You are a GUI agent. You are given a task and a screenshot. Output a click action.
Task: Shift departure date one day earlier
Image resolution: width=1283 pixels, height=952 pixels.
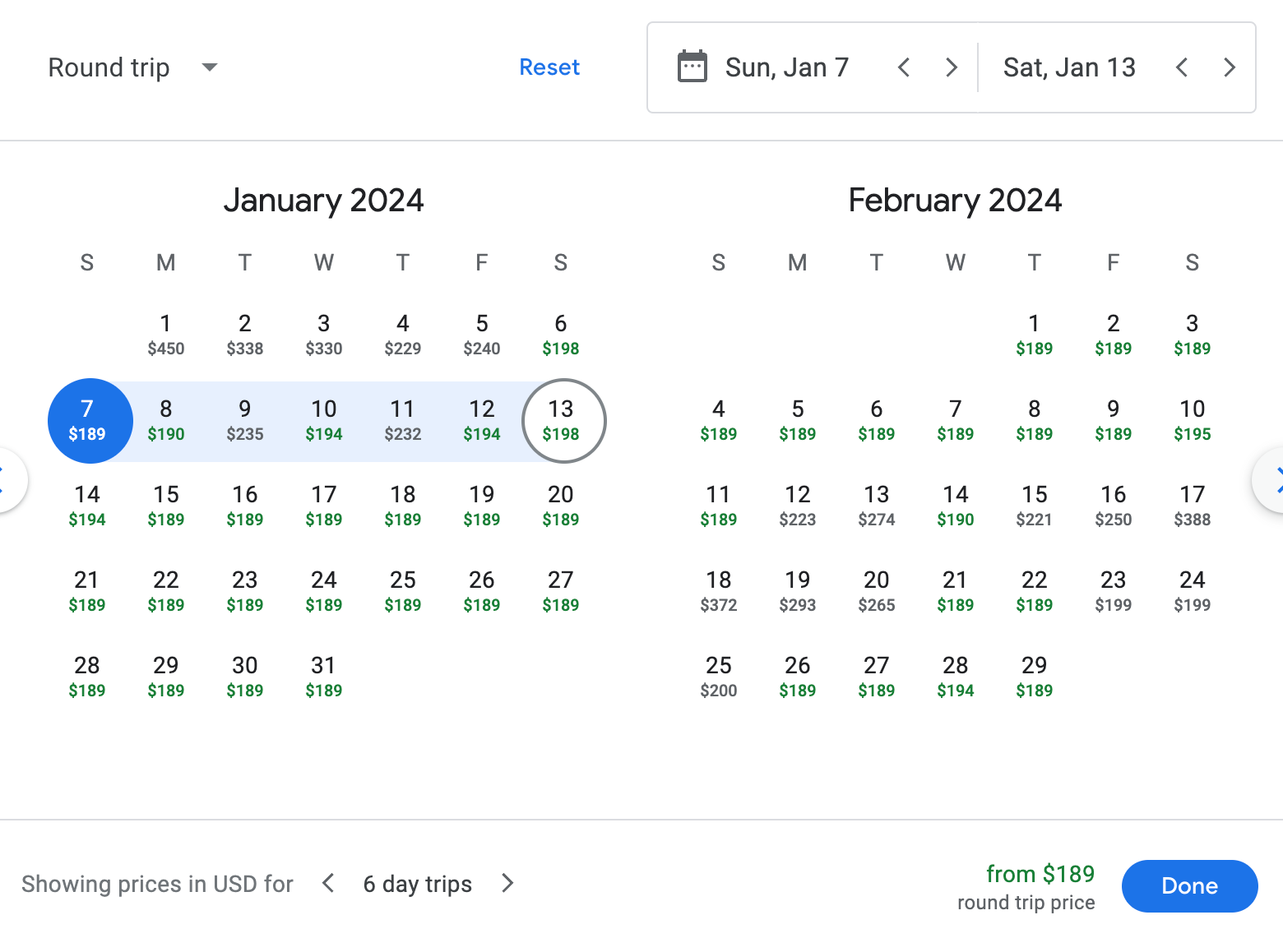pyautogui.click(x=904, y=67)
